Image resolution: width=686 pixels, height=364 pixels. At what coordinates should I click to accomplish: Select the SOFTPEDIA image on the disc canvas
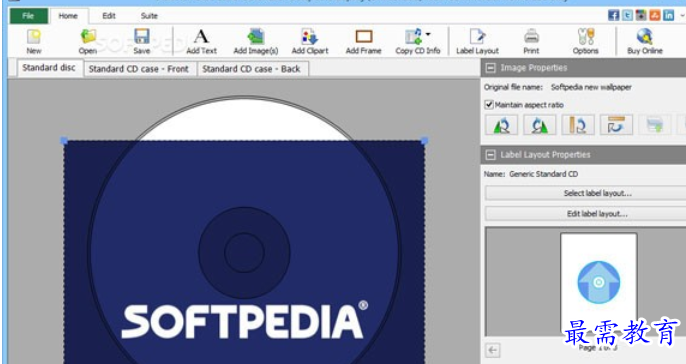click(244, 252)
